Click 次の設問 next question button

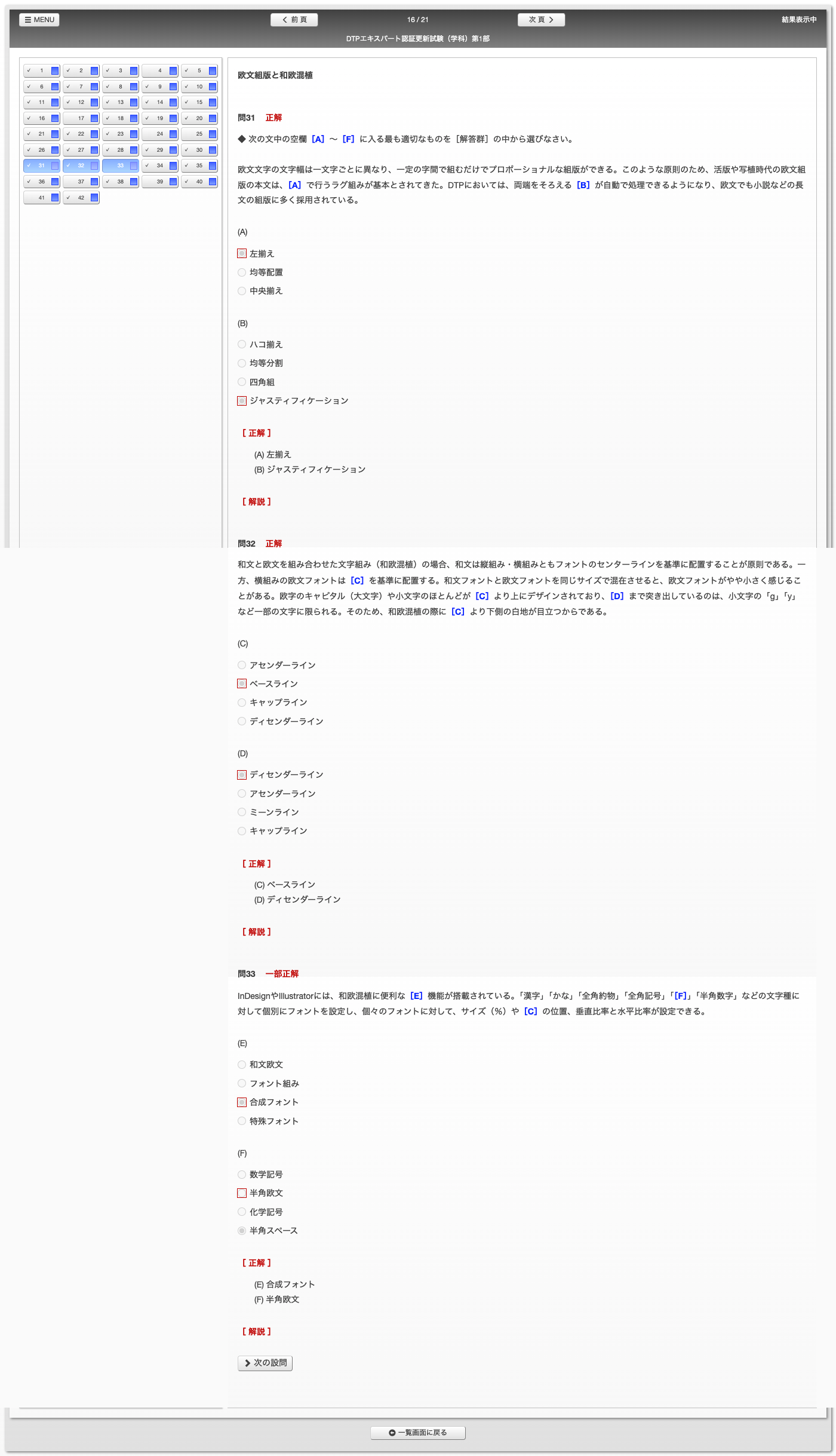click(x=265, y=1363)
